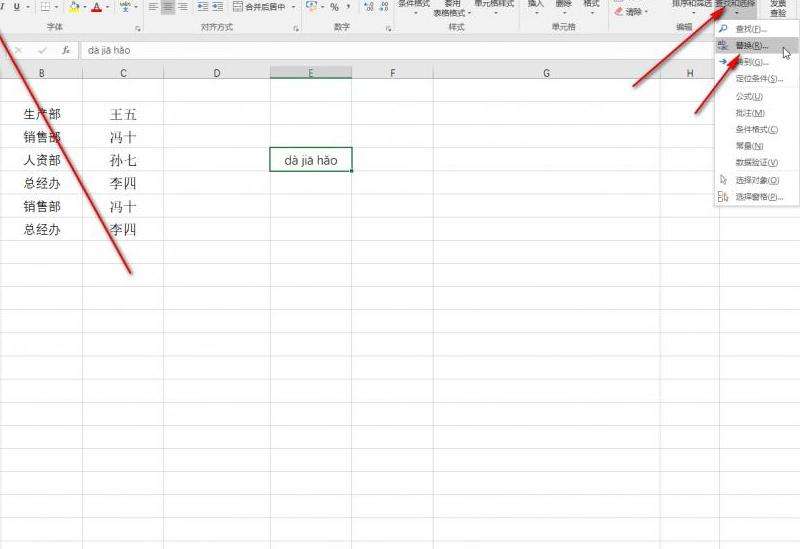
Task: Open the fill color dropdown arrow
Action: point(85,7)
